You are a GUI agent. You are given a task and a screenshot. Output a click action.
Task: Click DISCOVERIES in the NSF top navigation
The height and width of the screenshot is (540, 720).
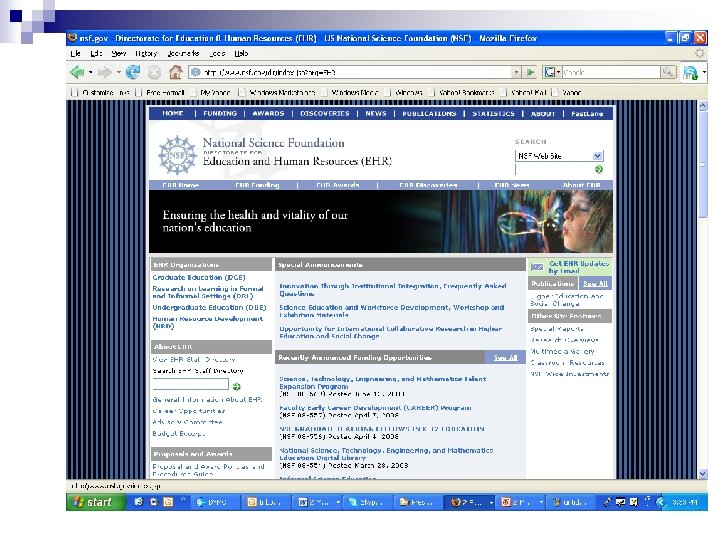[325, 113]
